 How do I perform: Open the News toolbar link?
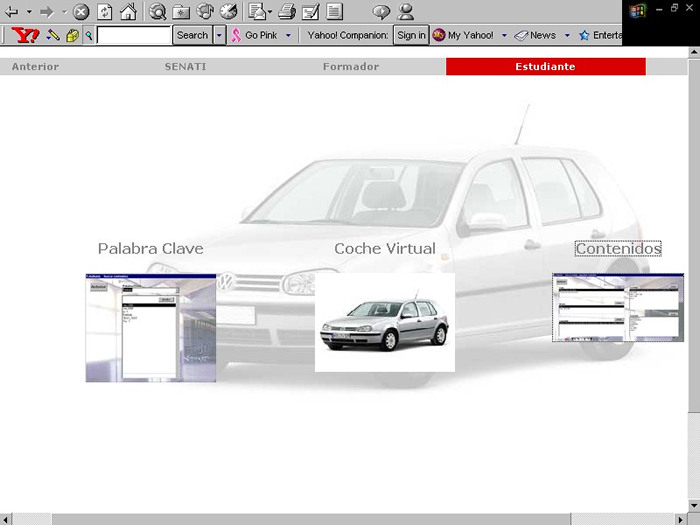tap(543, 35)
